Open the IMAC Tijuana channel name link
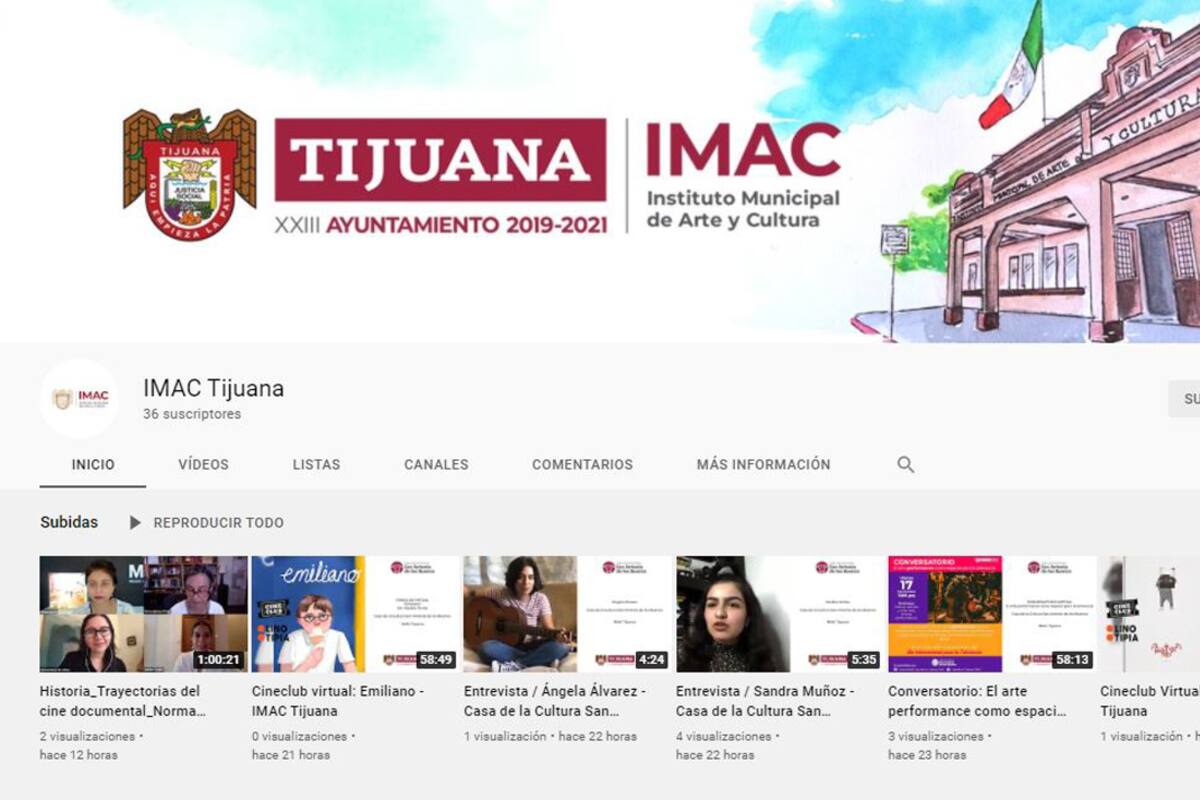Viewport: 1200px width, 800px height. (x=214, y=388)
